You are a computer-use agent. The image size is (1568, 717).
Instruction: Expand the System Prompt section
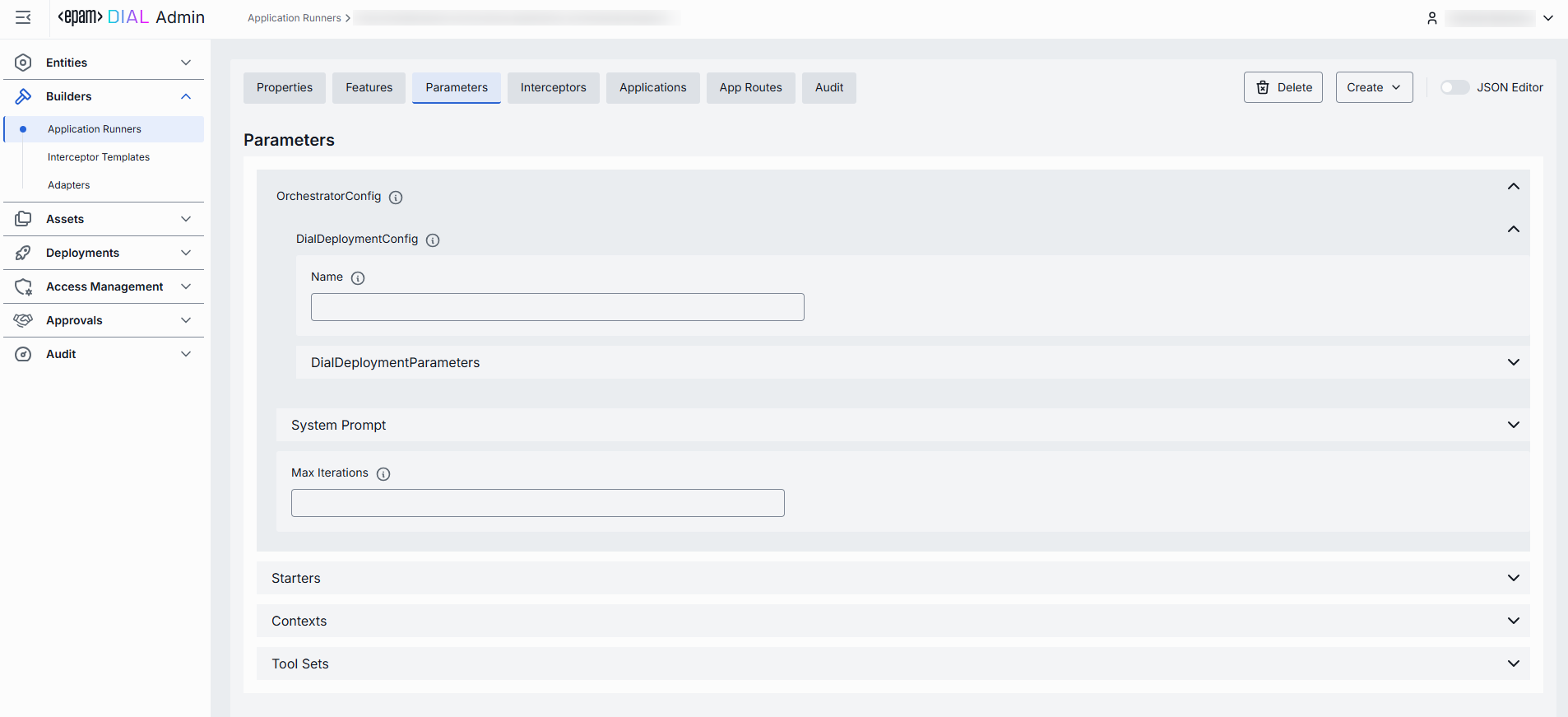(1513, 425)
